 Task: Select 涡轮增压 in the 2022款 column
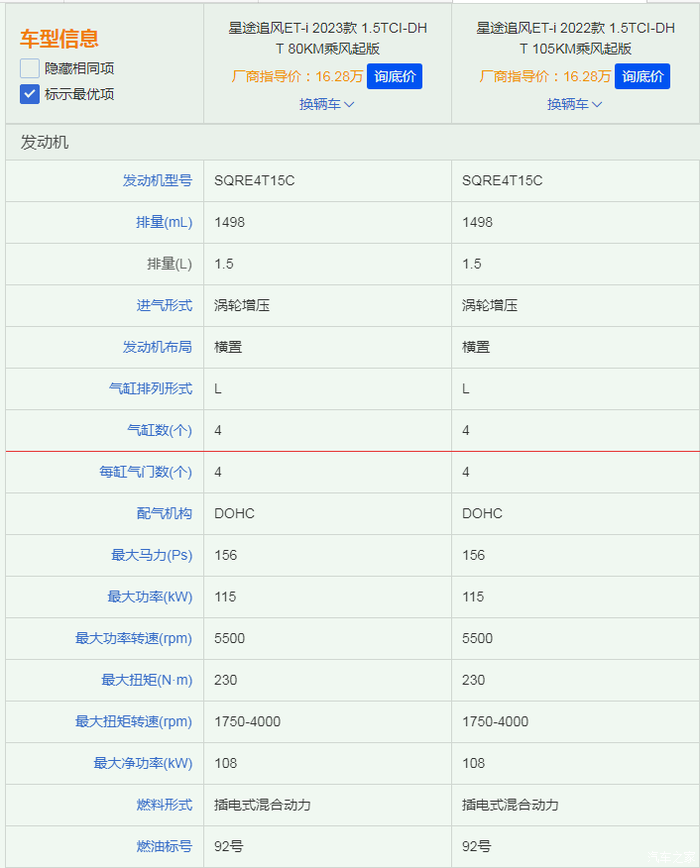[x=490, y=305]
